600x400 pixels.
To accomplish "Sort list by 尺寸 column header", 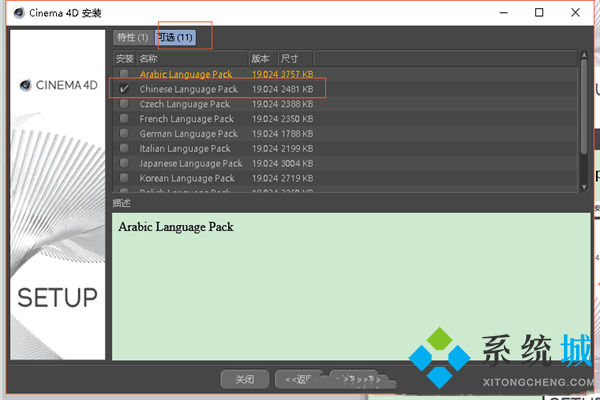I will pyautogui.click(x=290, y=59).
